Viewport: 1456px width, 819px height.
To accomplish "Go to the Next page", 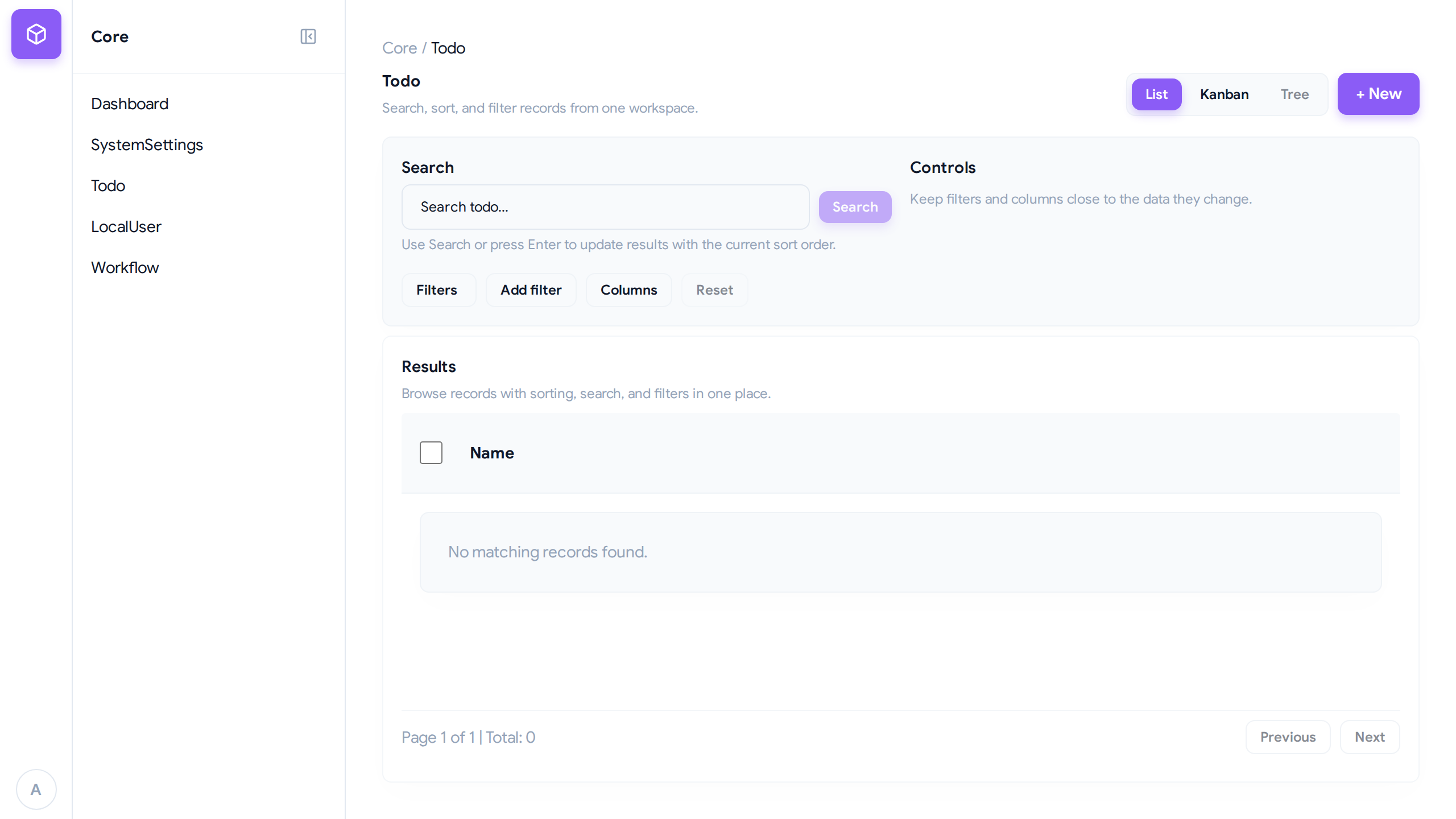I will point(1370,737).
